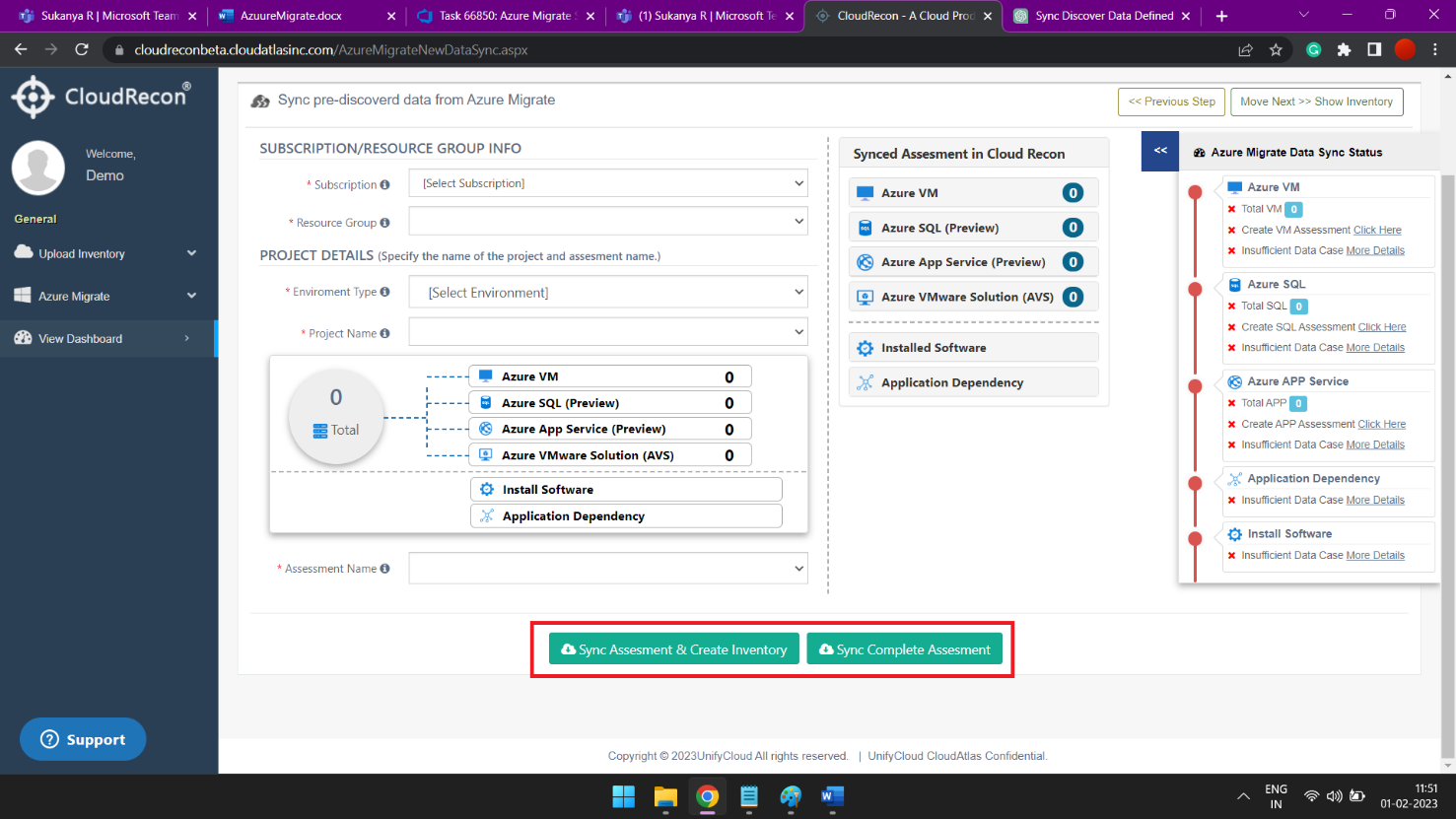
Task: Expand the Upload Inventory sidebar menu
Action: (105, 253)
